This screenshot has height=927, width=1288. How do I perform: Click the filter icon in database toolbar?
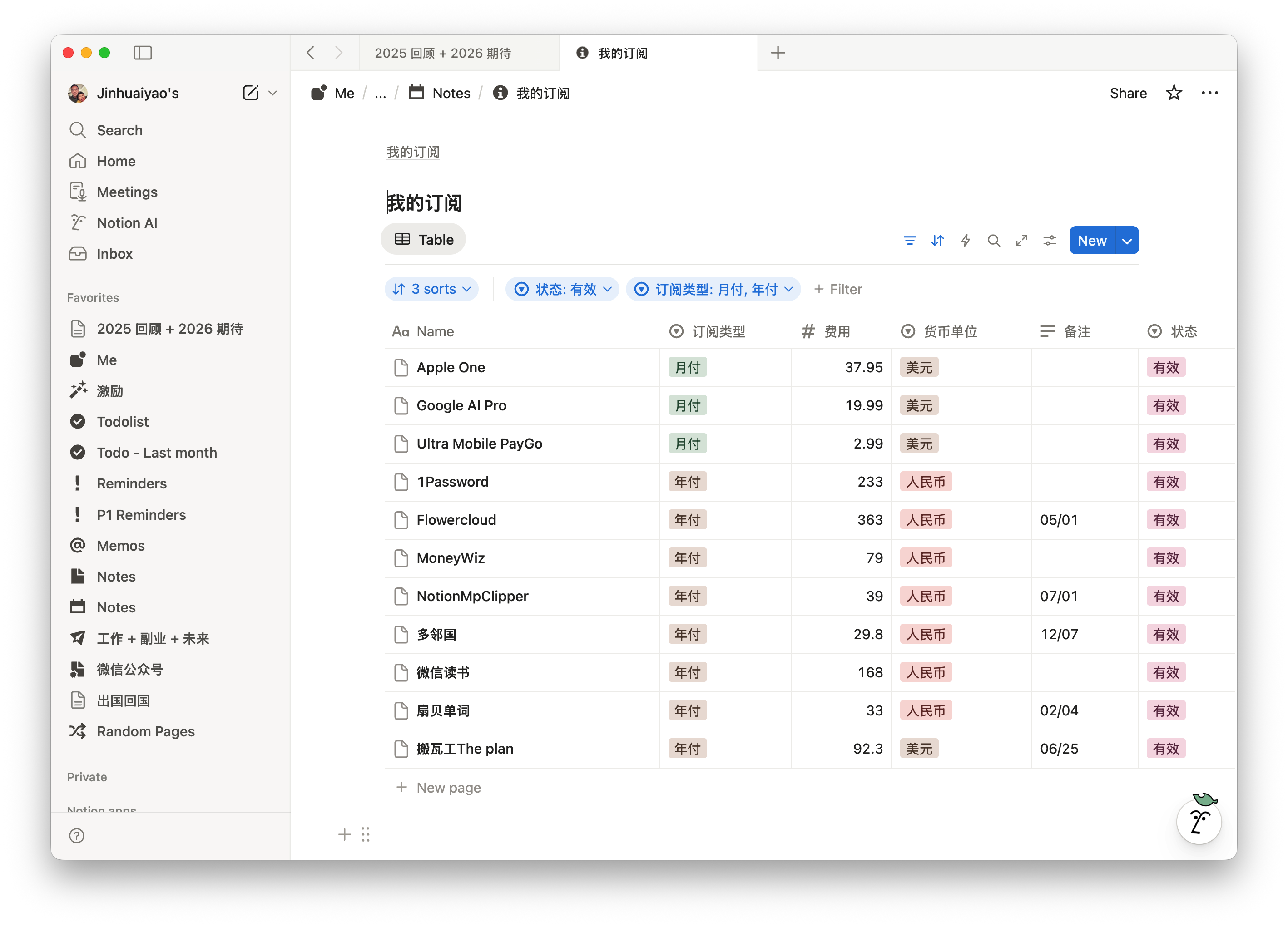909,241
